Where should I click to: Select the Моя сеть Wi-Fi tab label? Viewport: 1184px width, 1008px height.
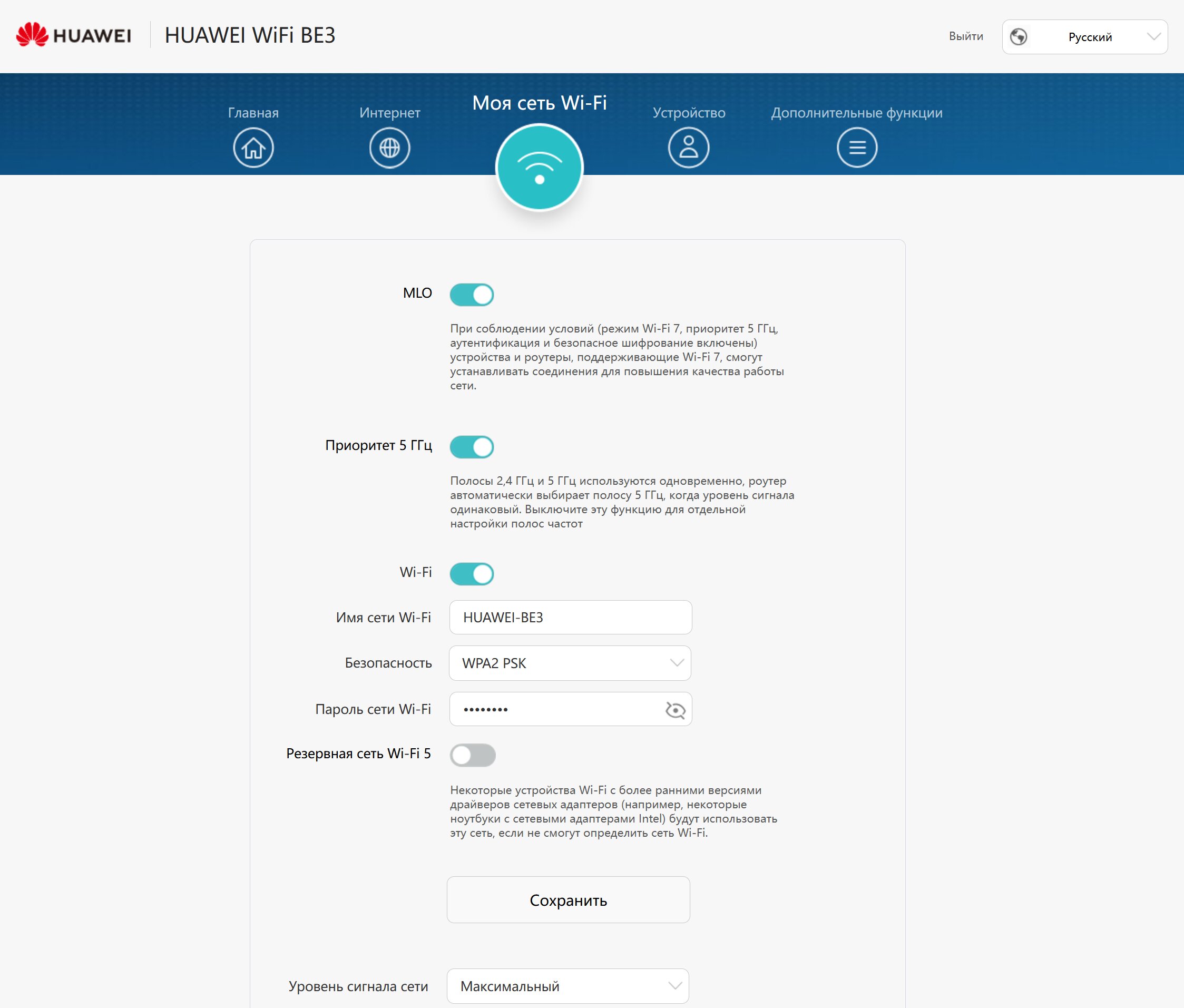(540, 102)
